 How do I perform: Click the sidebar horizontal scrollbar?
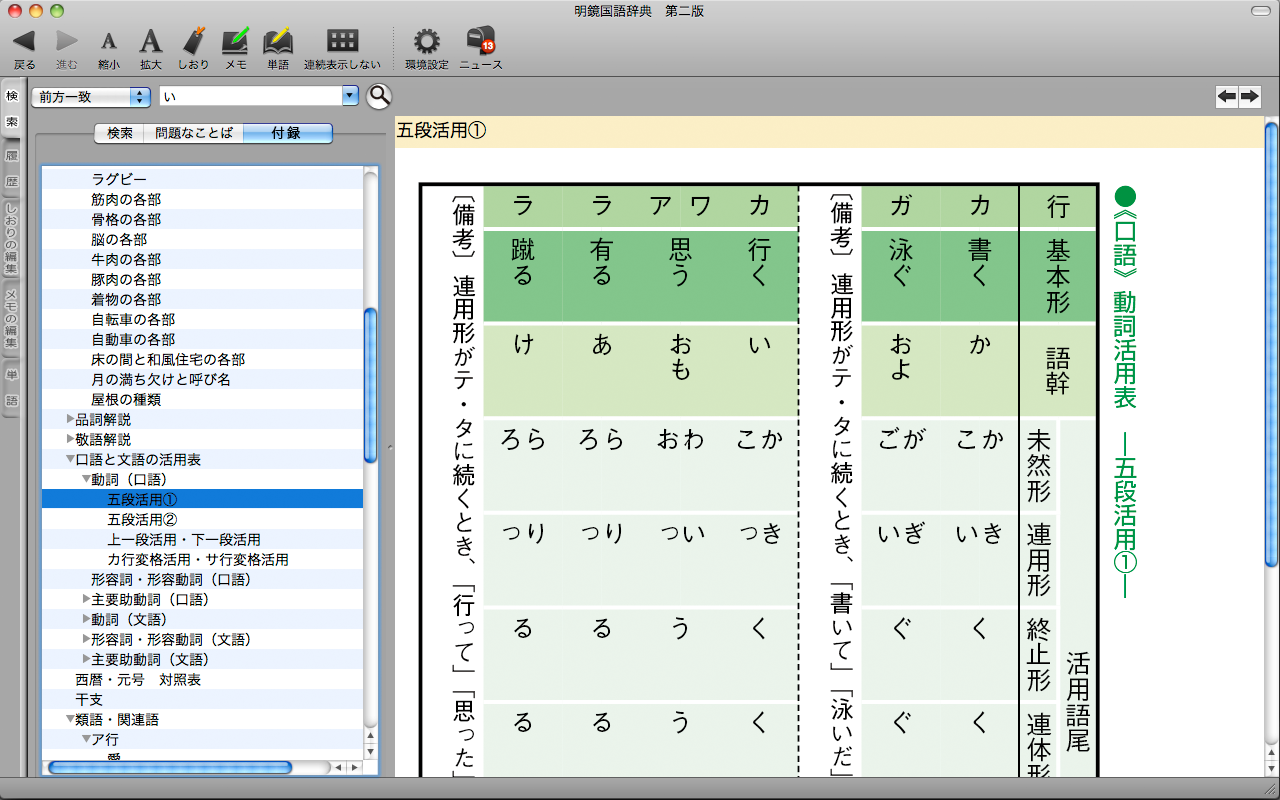click(170, 767)
